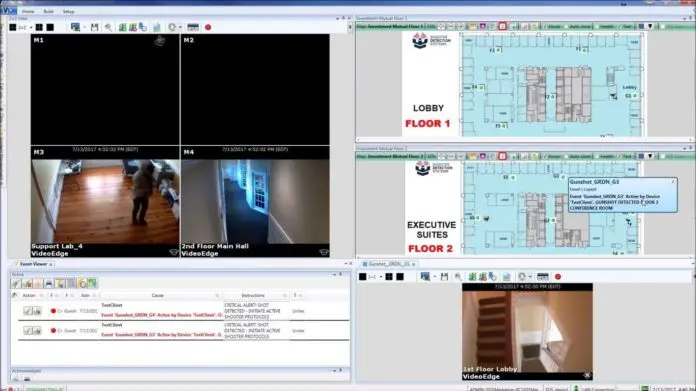
Task: Select the Event Viewer tab
Action: coord(33,264)
